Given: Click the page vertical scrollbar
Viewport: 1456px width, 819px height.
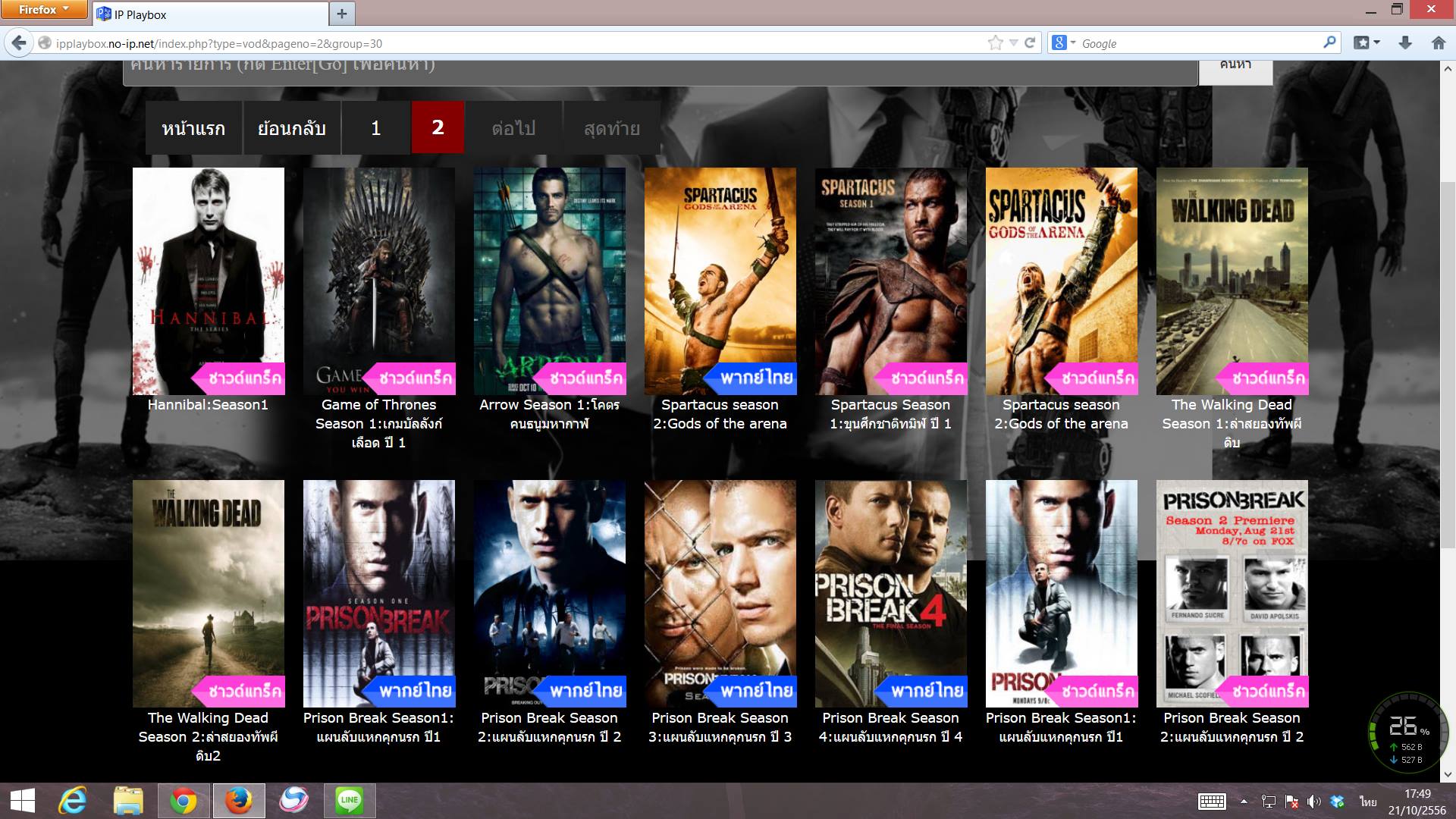Looking at the screenshot, I should tap(1448, 364).
